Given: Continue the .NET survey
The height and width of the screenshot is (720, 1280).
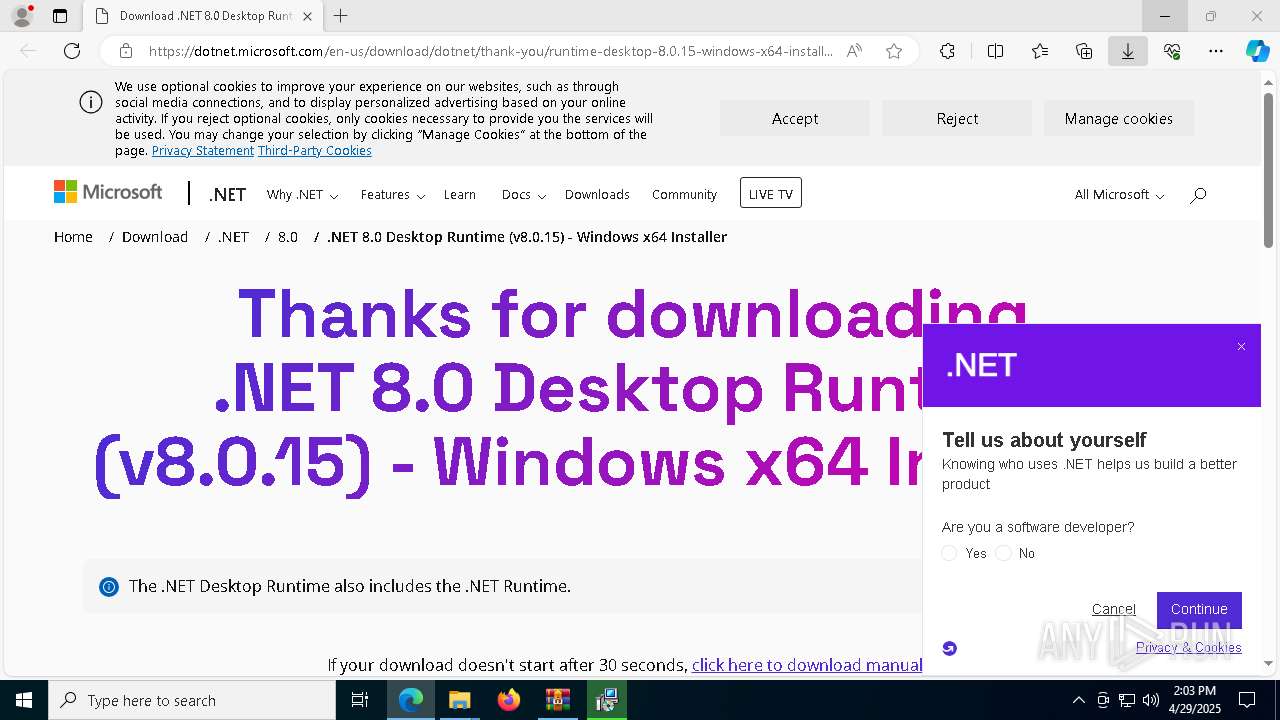Looking at the screenshot, I should tap(1199, 610).
